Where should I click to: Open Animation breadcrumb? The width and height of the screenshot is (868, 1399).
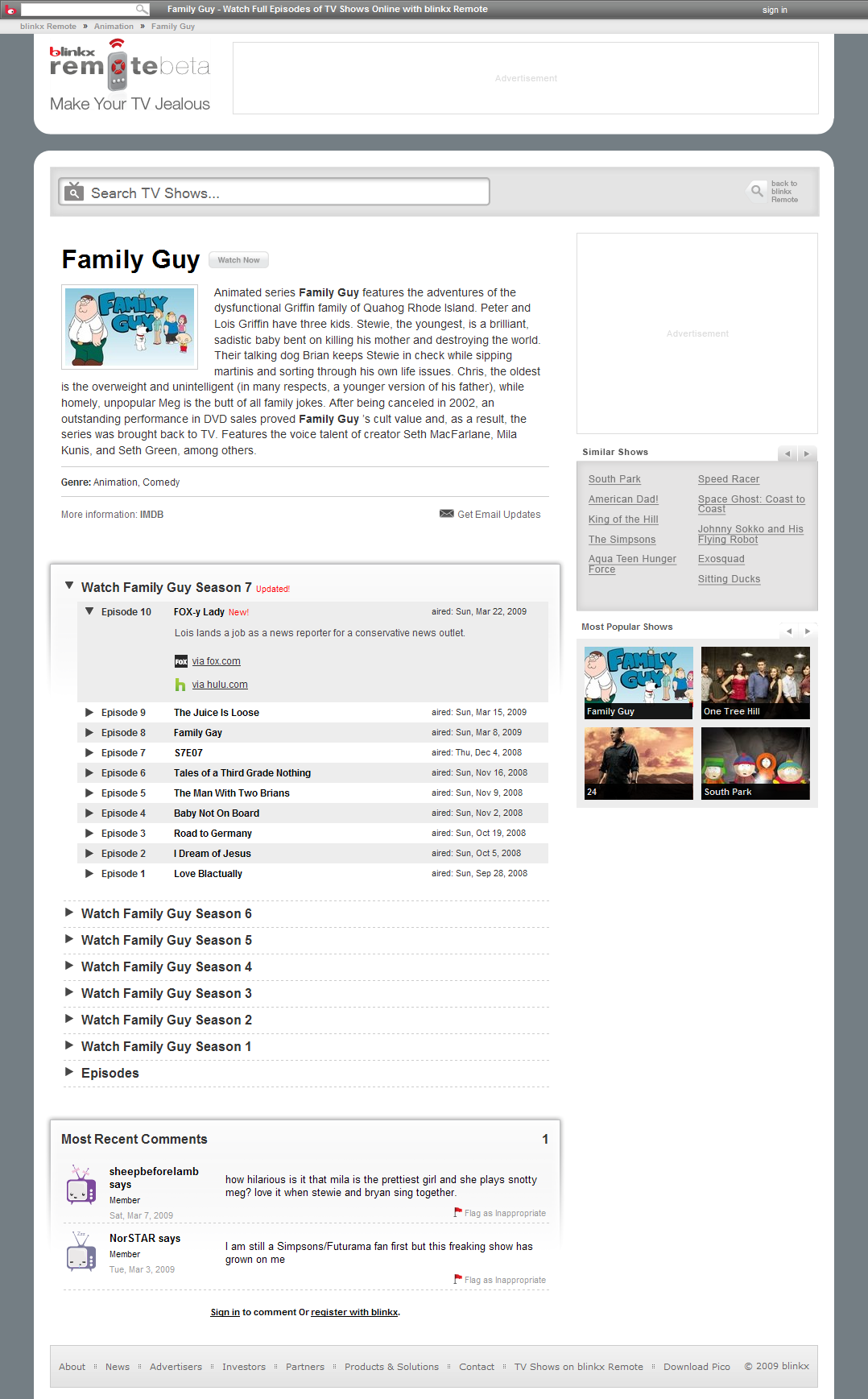tap(114, 27)
